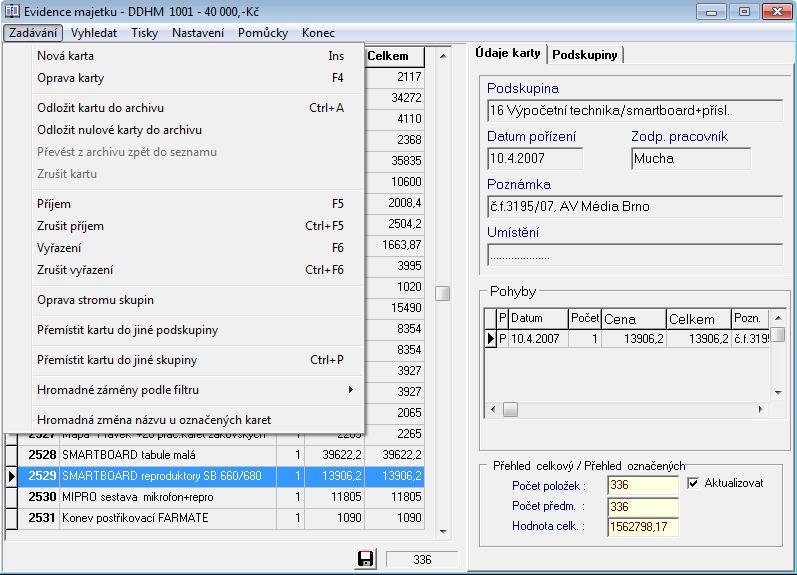
Task: Click the Datum pořízení field
Action: [x=535, y=159]
